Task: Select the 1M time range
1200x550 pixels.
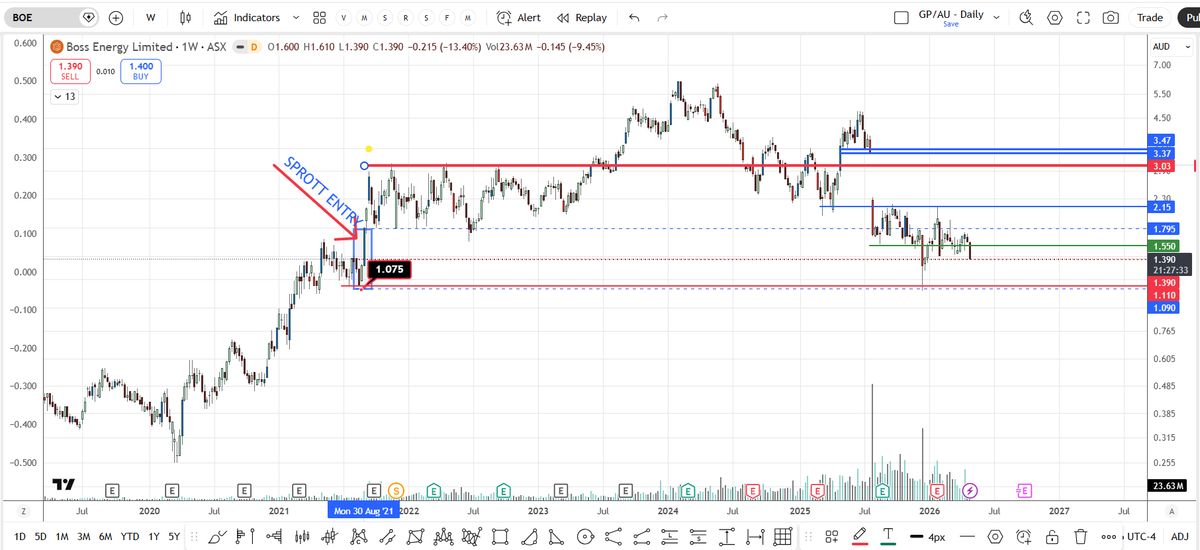Action: [62, 537]
